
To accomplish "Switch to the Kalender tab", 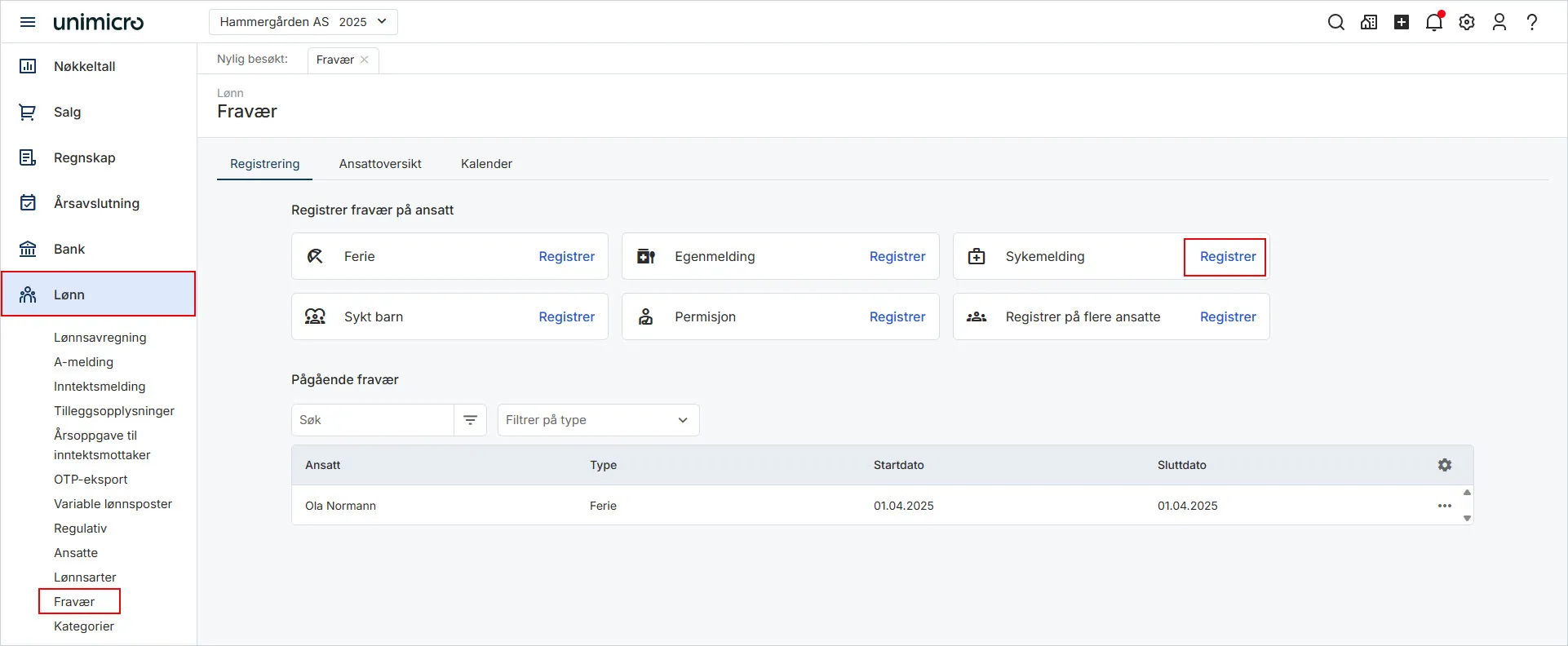I will 486,164.
